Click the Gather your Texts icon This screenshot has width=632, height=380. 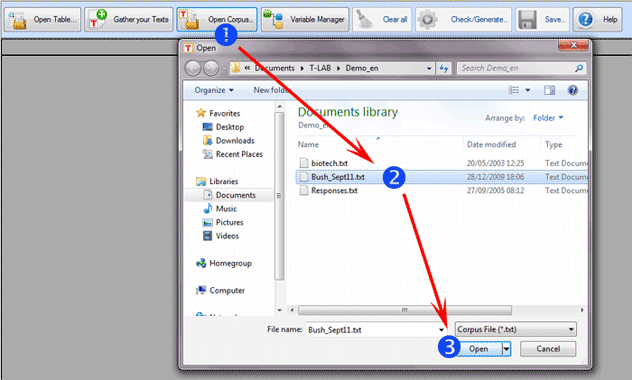click(x=98, y=19)
